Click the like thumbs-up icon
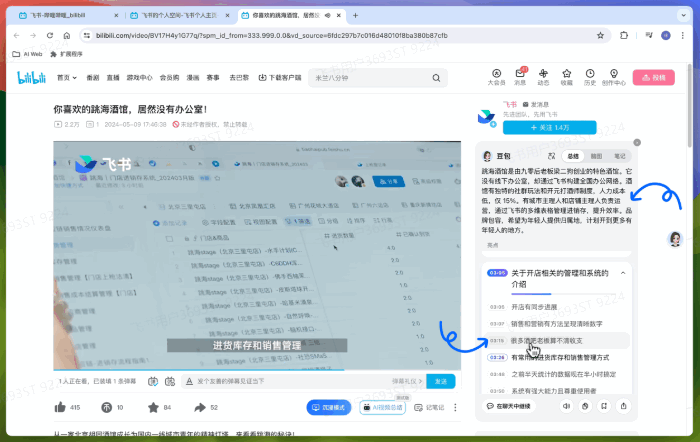 pyautogui.click(x=61, y=407)
